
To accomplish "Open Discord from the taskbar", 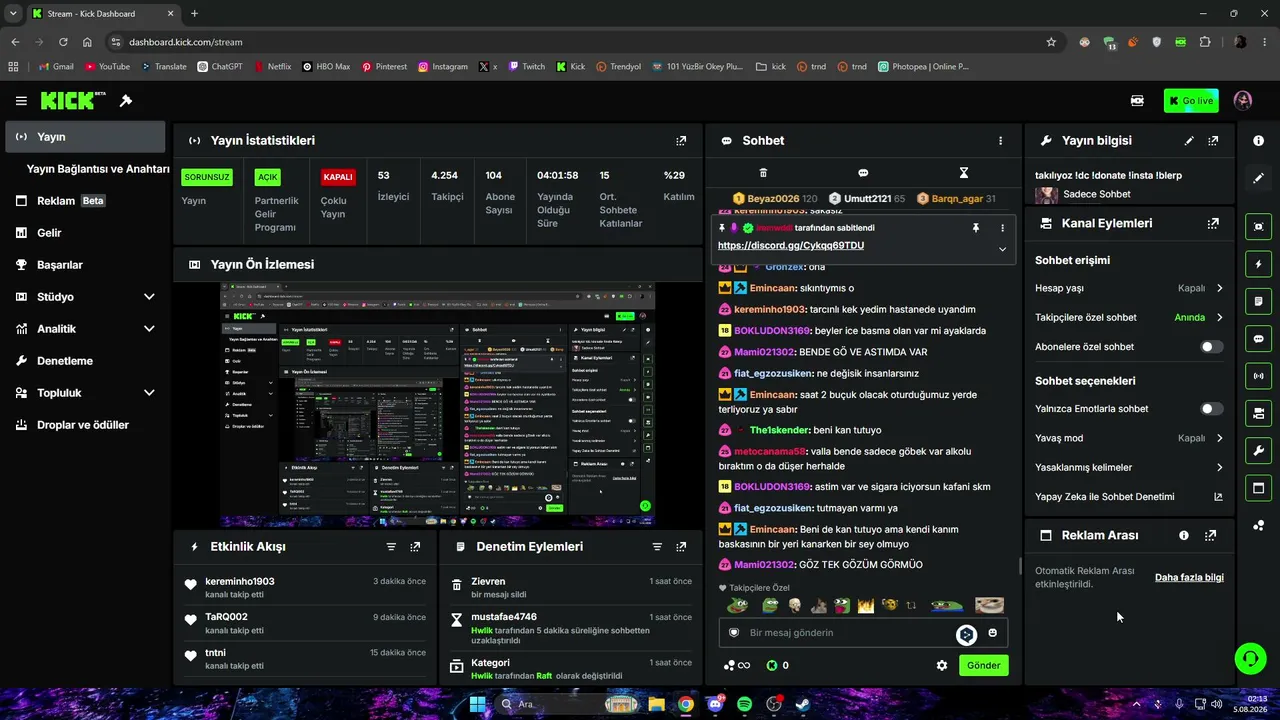I will point(715,704).
